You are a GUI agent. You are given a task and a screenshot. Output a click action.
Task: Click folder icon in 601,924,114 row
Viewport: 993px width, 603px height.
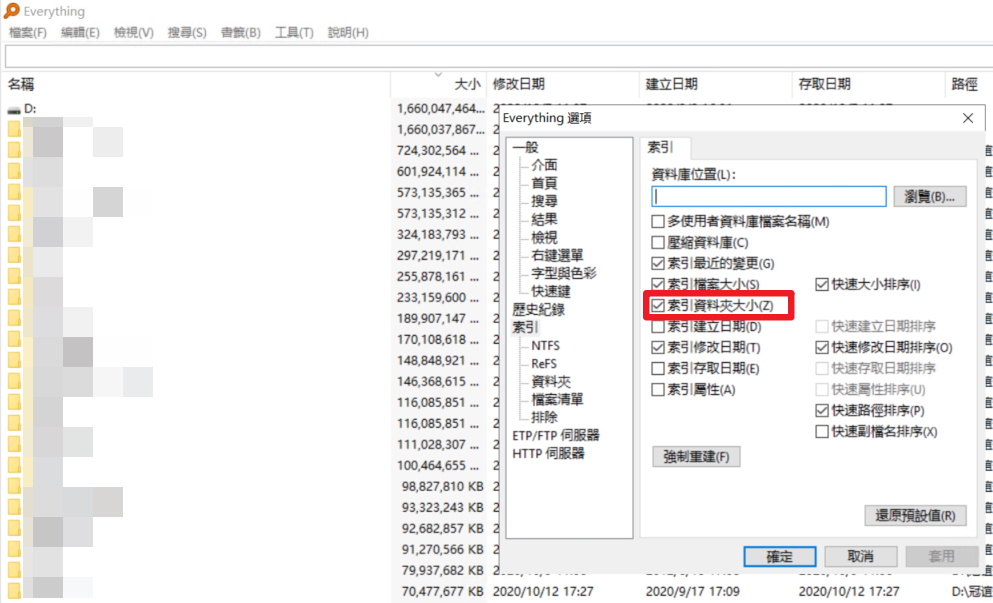pyautogui.click(x=14, y=172)
